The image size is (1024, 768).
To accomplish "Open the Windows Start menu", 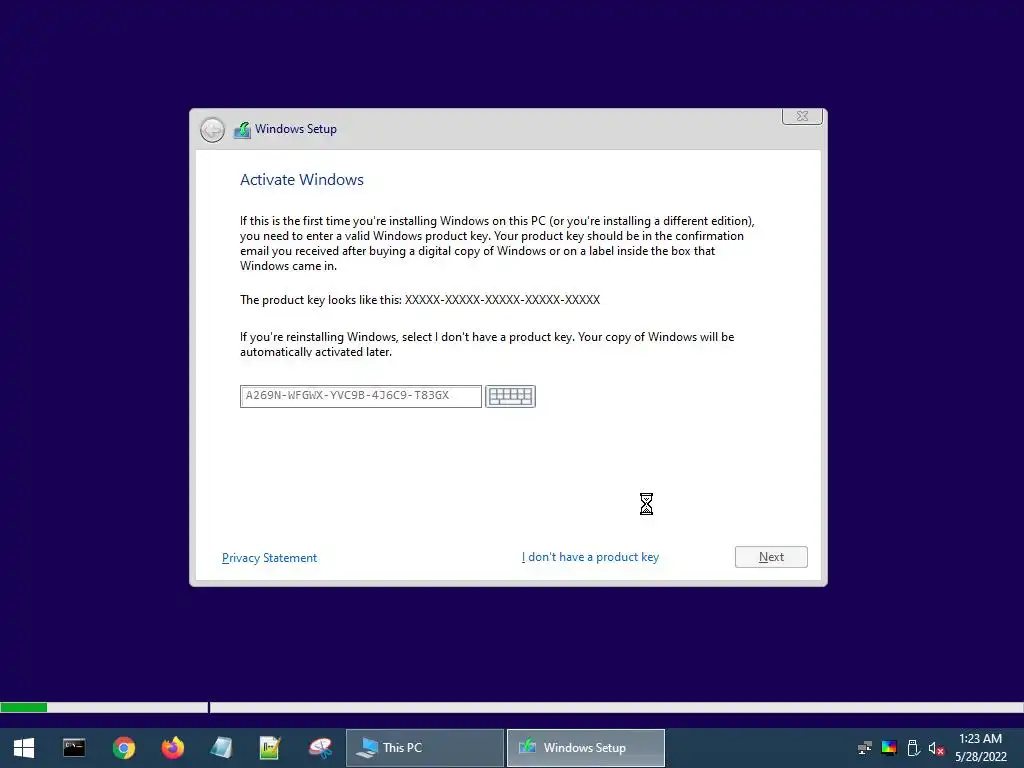I will 24,748.
